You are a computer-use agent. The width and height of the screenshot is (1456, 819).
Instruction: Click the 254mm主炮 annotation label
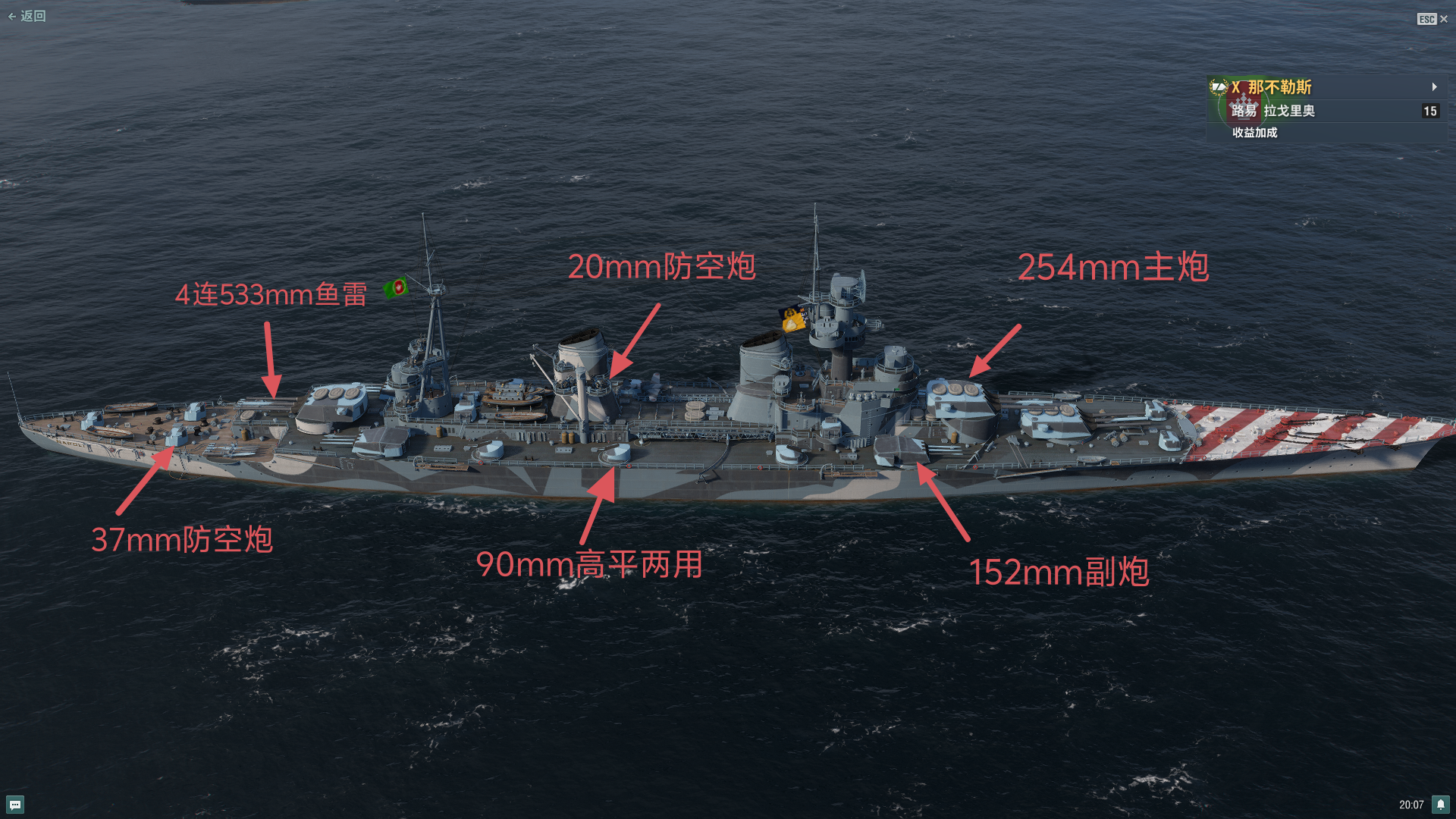(1112, 267)
